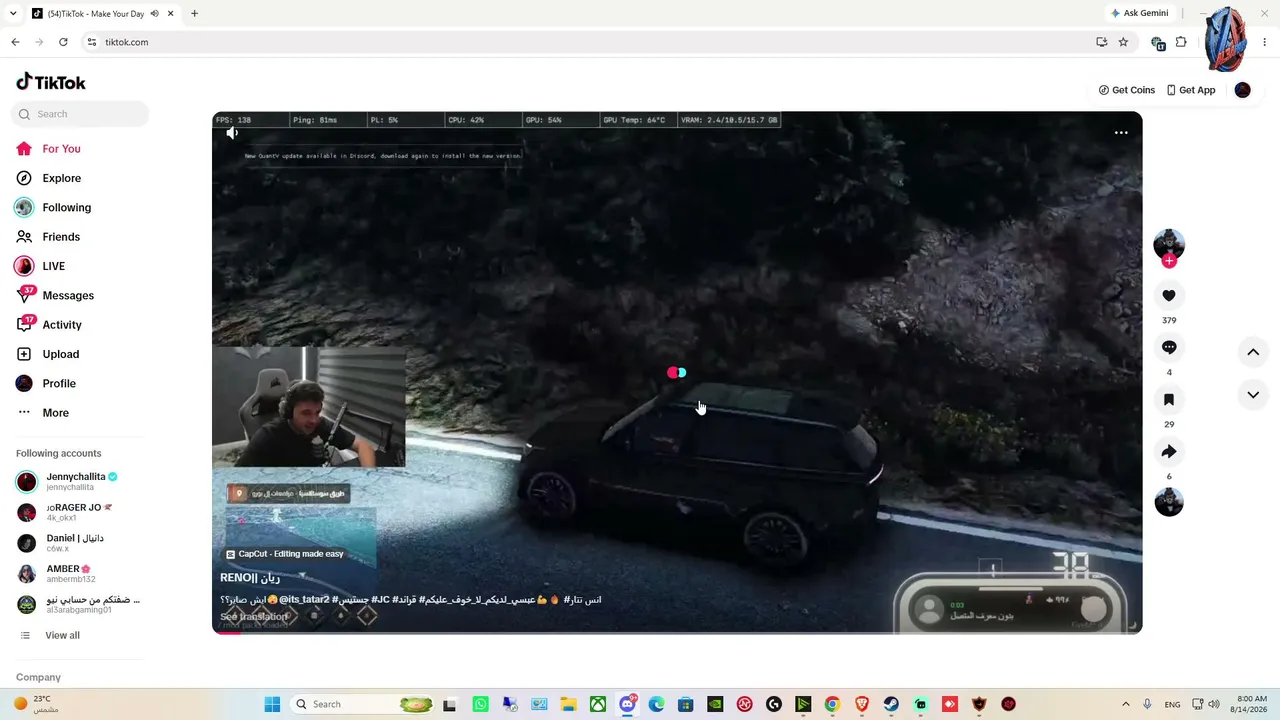Open the ENG language switcher
Screen dimensions: 1280x720
click(x=1172, y=704)
